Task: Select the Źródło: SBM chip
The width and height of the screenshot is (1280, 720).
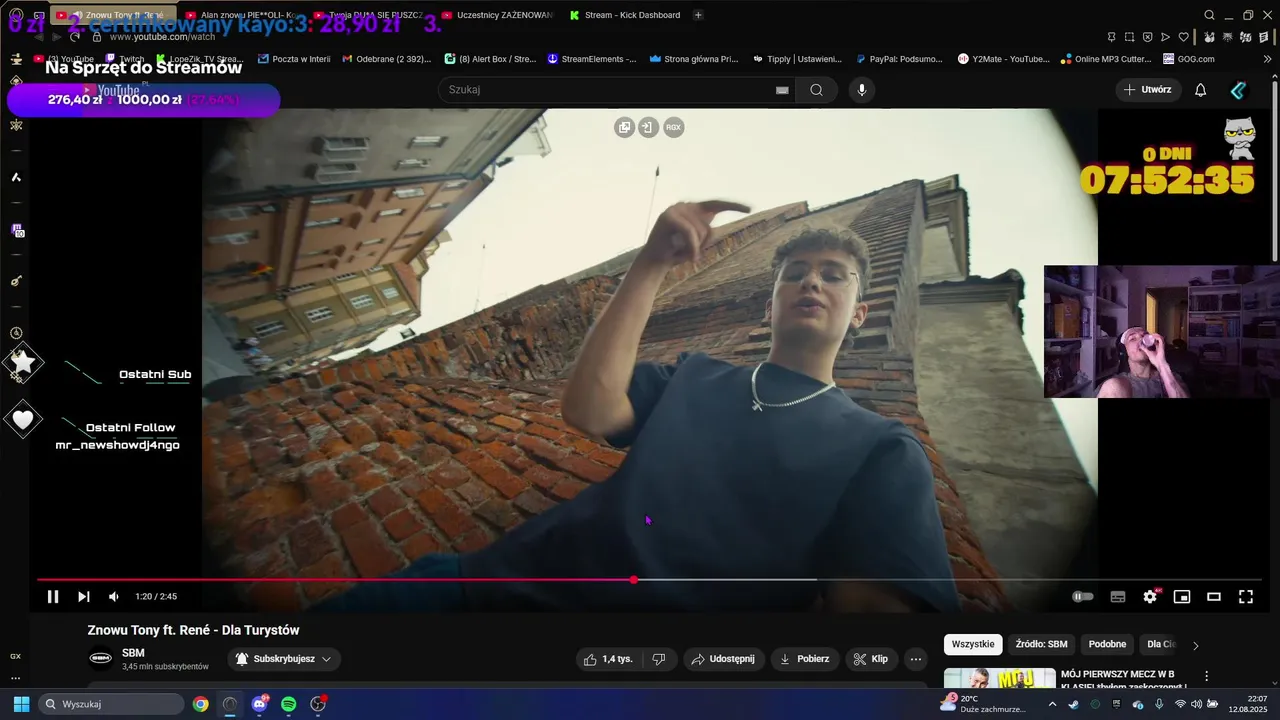Action: click(1041, 645)
